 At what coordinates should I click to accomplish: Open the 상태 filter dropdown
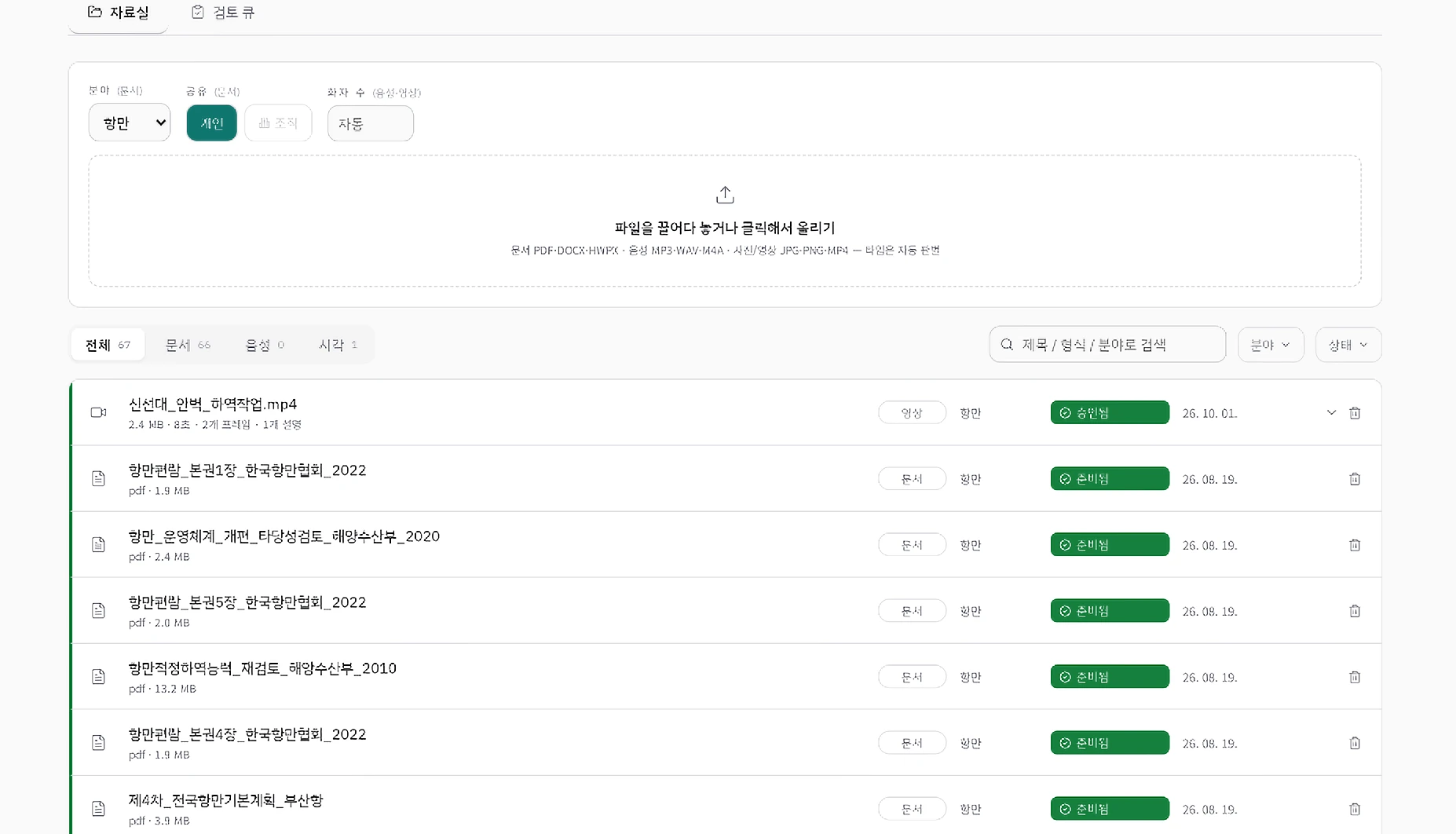1348,345
